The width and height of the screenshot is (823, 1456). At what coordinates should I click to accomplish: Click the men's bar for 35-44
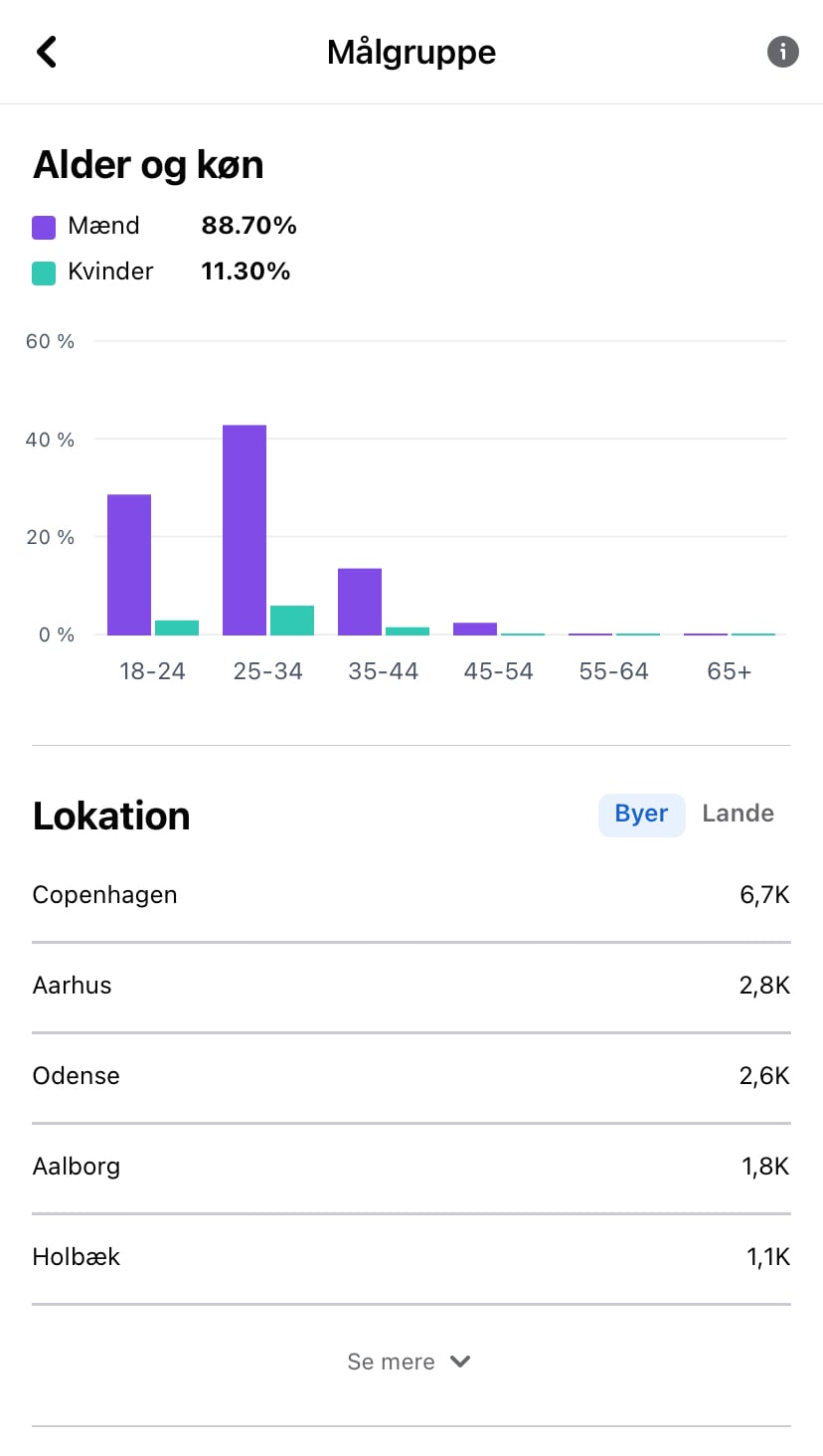360,602
